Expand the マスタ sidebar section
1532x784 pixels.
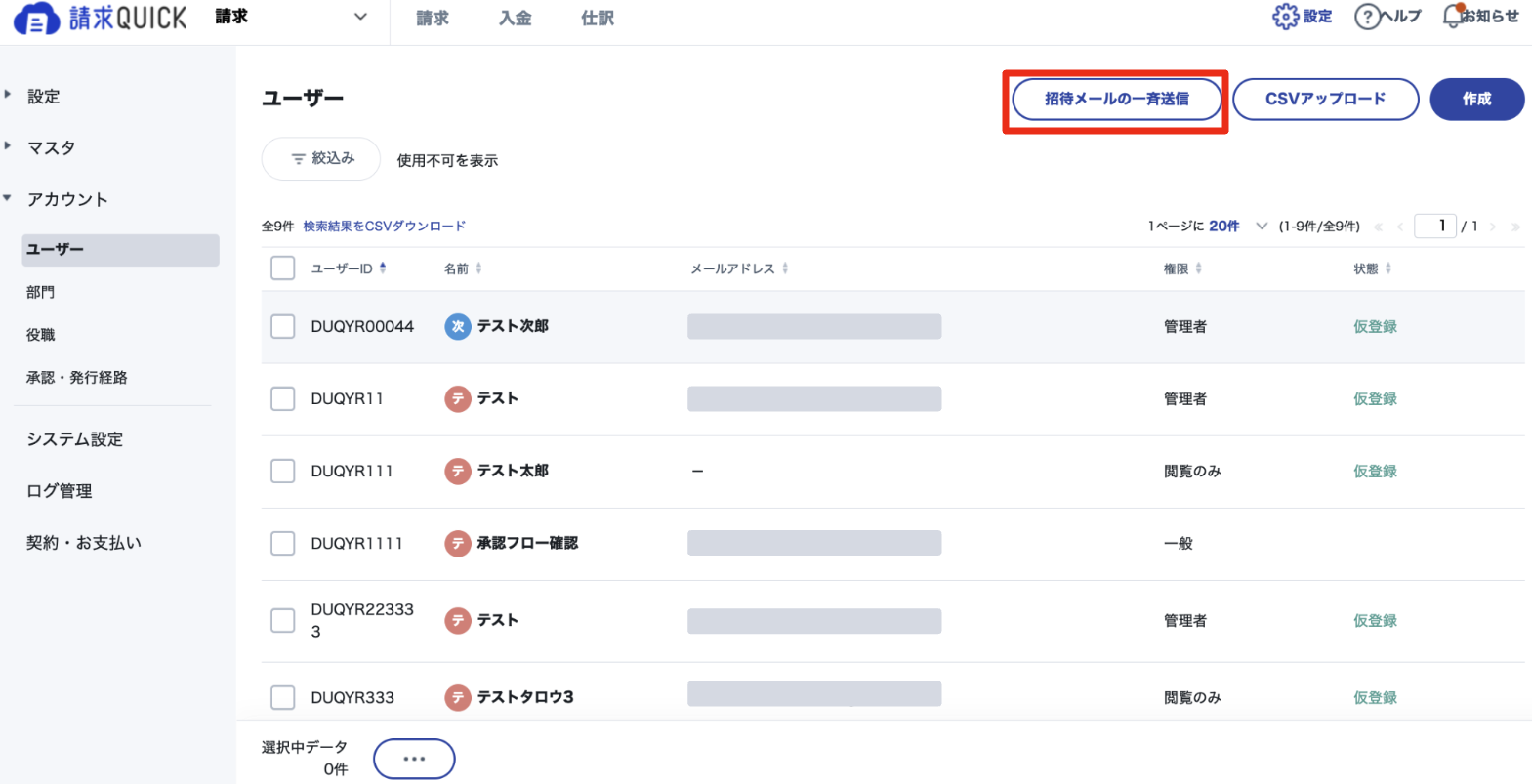[51, 147]
